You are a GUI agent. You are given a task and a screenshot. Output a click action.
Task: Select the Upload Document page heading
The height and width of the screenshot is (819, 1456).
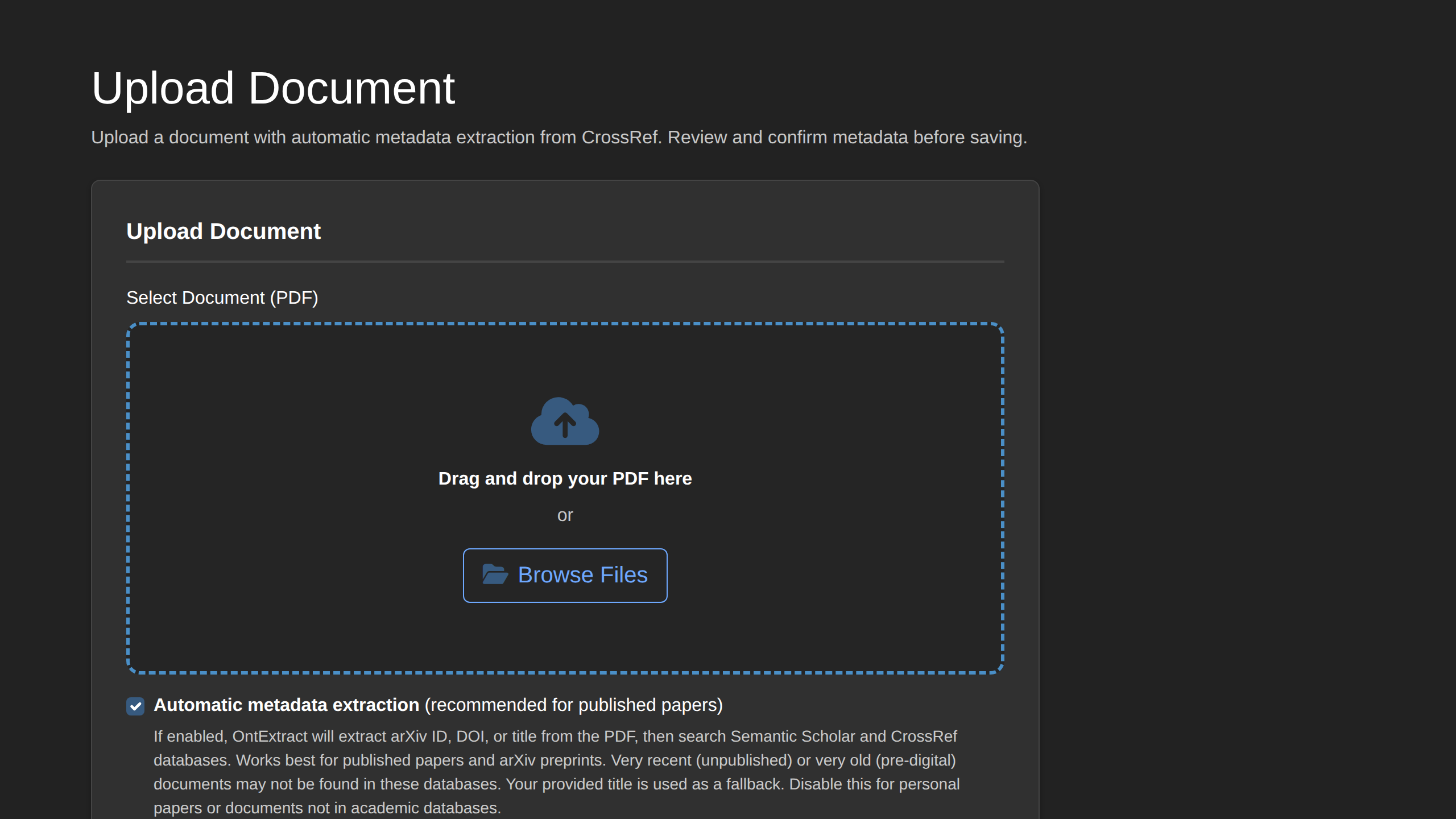click(x=273, y=87)
